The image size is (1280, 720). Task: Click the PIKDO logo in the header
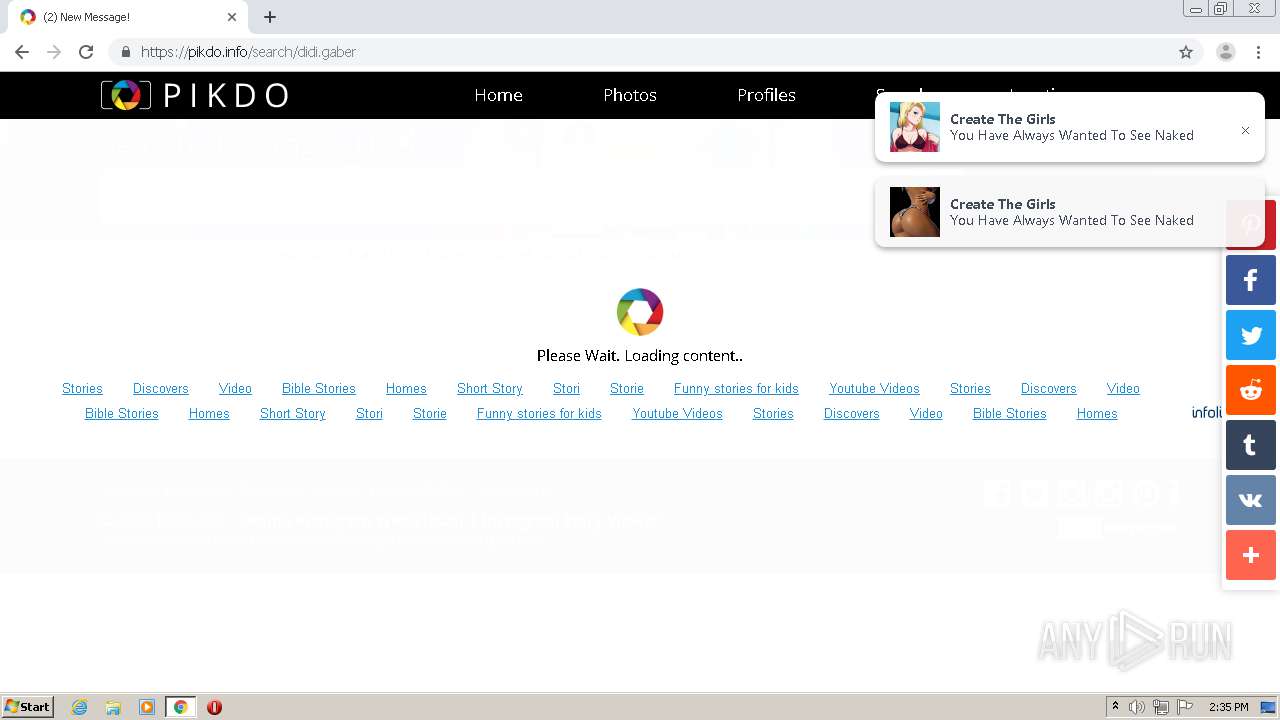[x=195, y=95]
